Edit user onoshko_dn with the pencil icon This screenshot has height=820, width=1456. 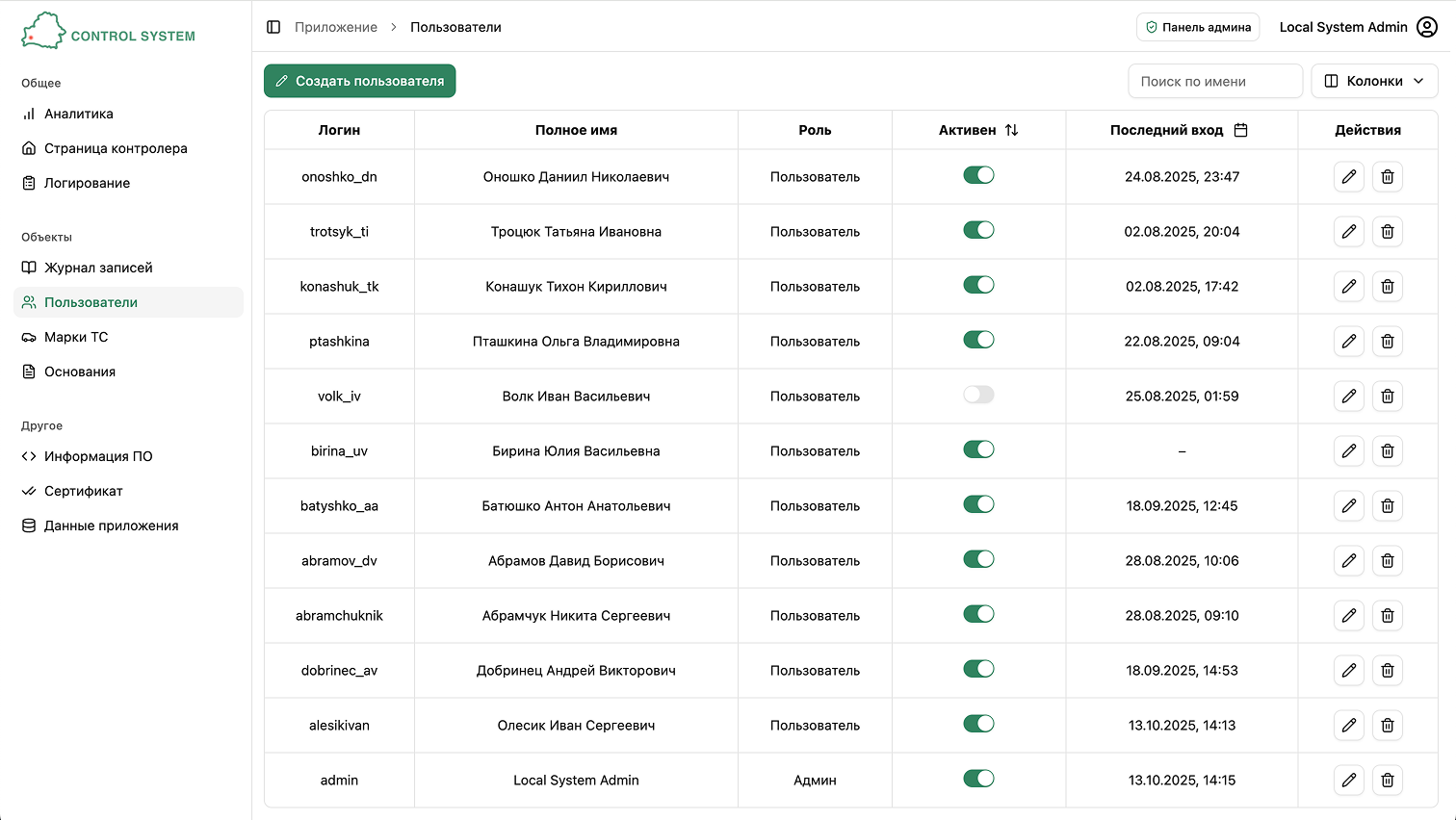[x=1349, y=177]
